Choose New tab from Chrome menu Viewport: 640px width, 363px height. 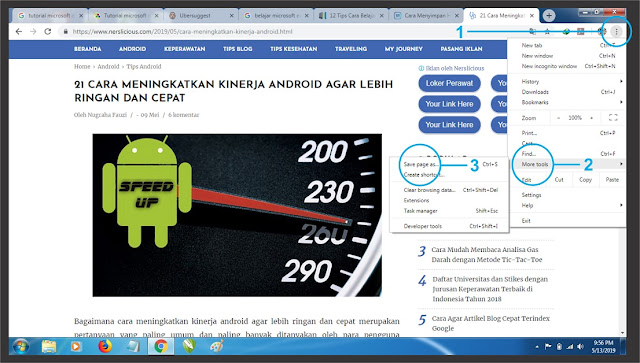point(567,45)
